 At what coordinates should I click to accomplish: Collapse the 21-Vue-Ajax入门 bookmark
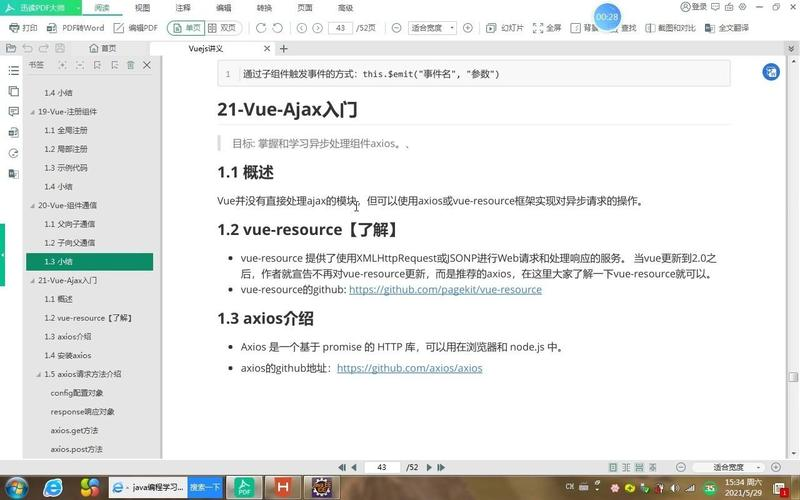coord(33,281)
